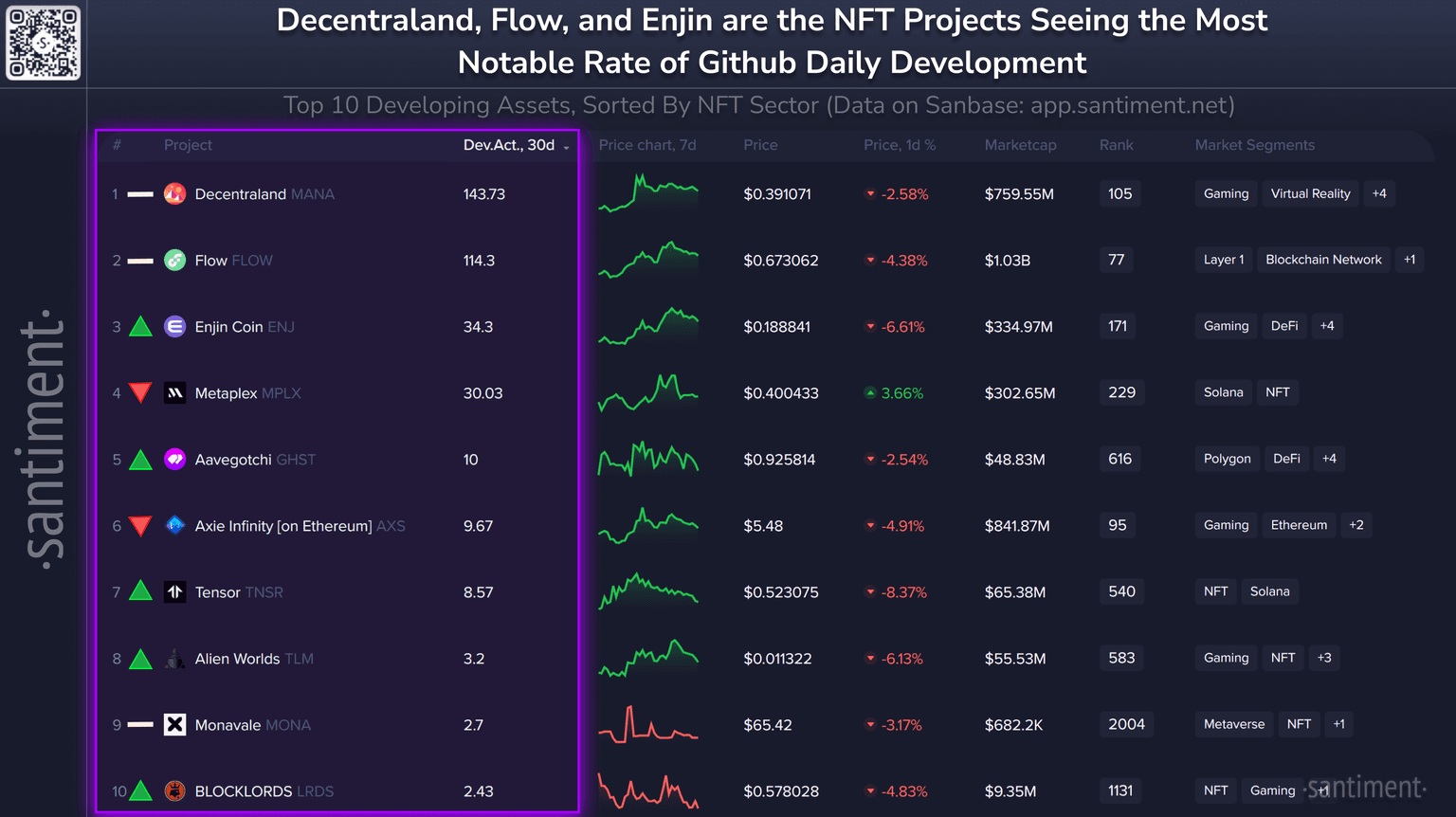Expand the +4 segments for Decentraland
1456x817 pixels.
(x=1379, y=193)
